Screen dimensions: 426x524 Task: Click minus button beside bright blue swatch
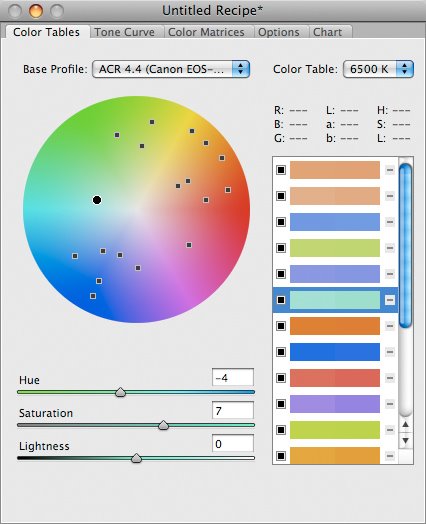(390, 352)
